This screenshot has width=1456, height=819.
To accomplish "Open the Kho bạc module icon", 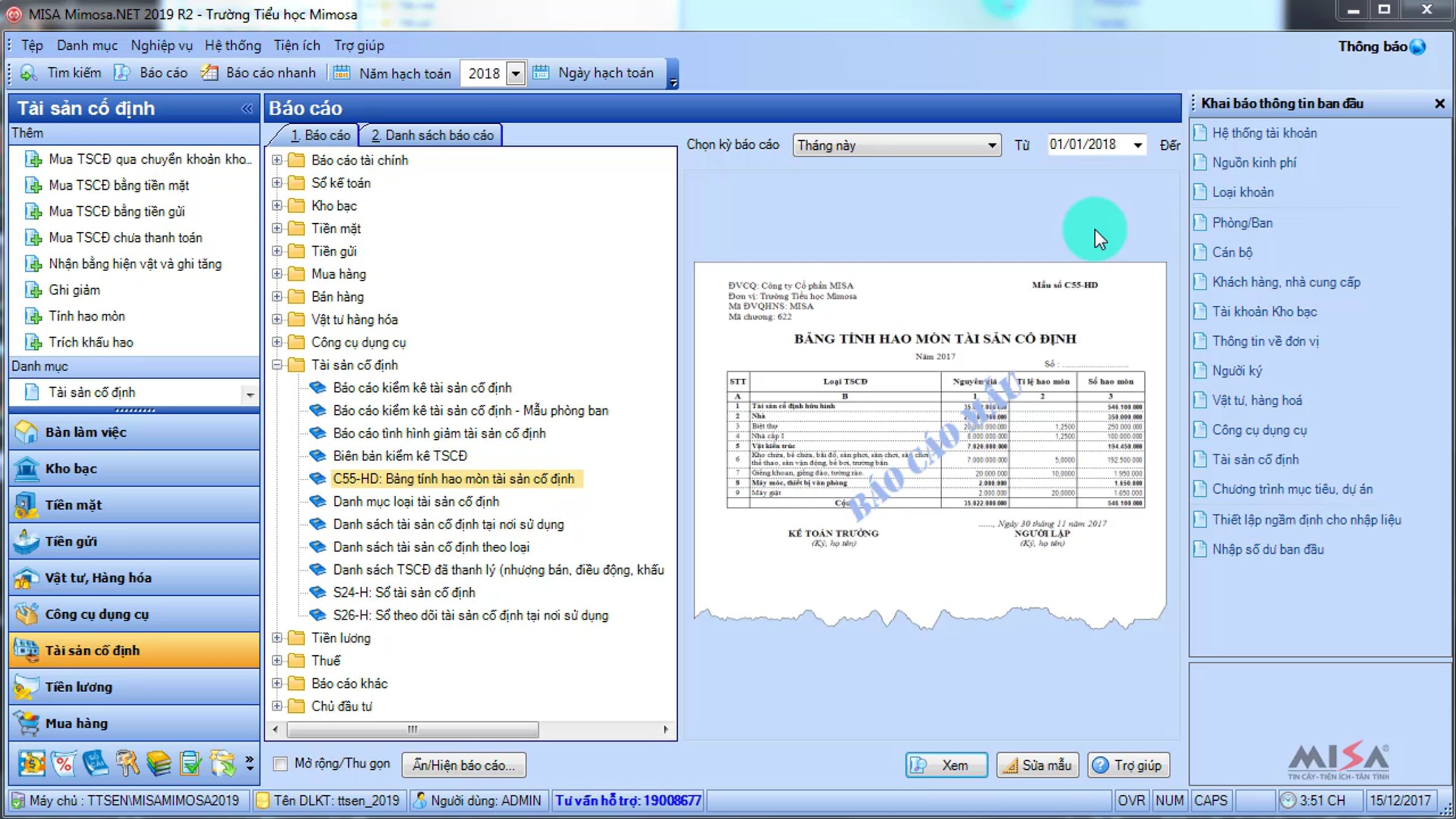I will point(26,468).
